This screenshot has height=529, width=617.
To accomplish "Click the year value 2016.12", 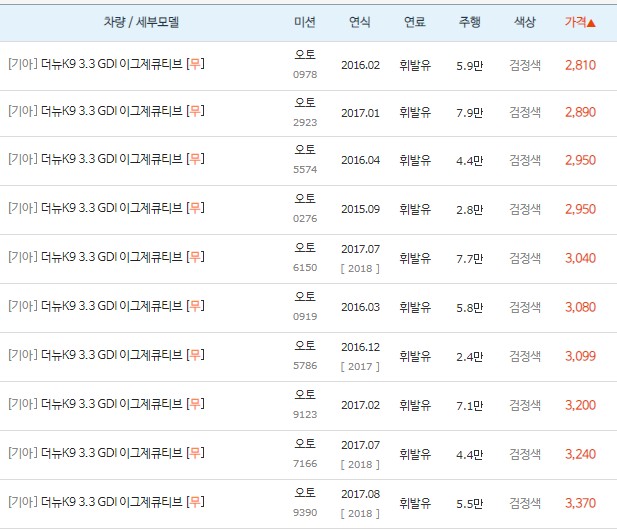I will (x=360, y=347).
